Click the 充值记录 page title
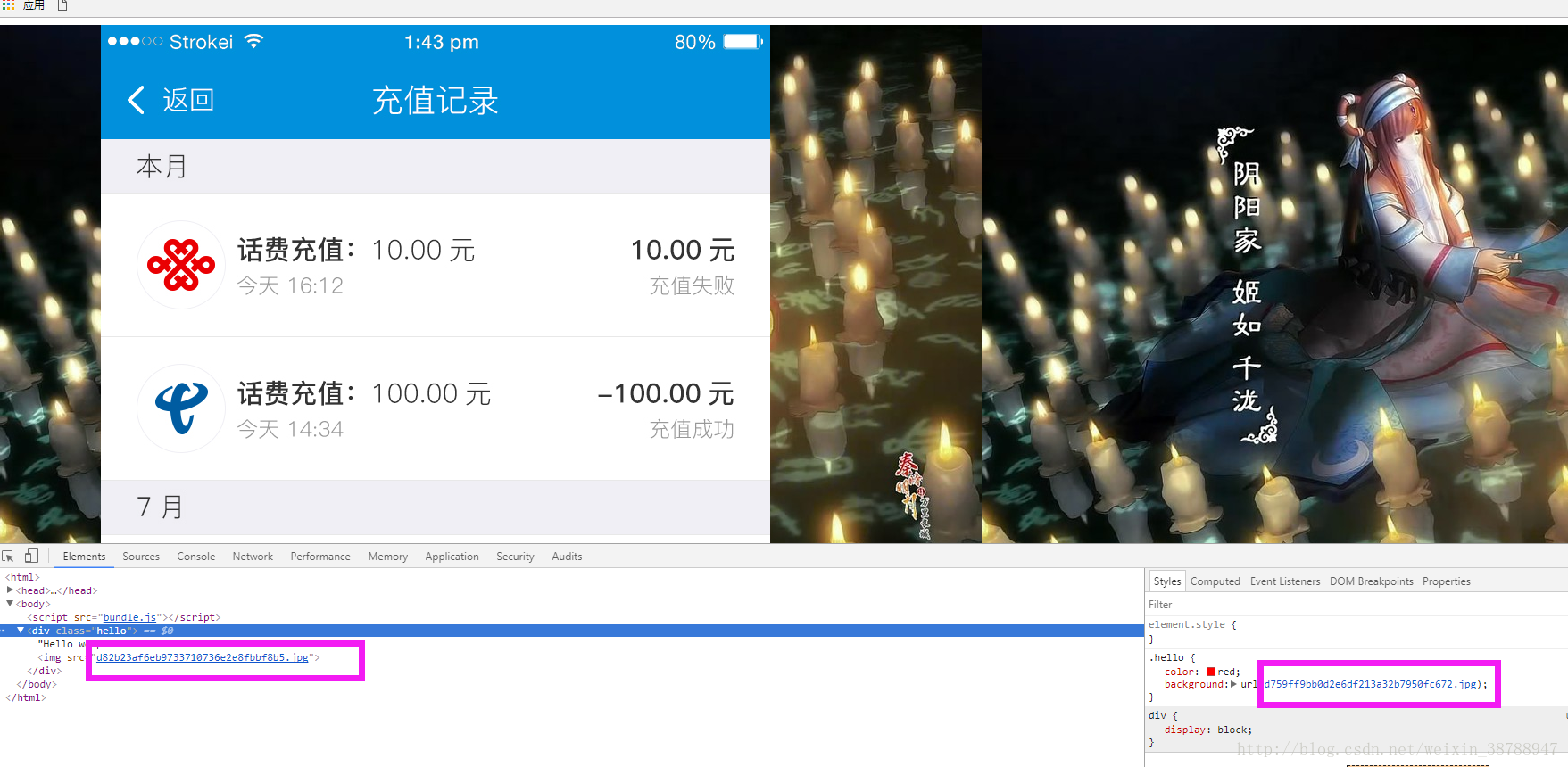 click(436, 100)
